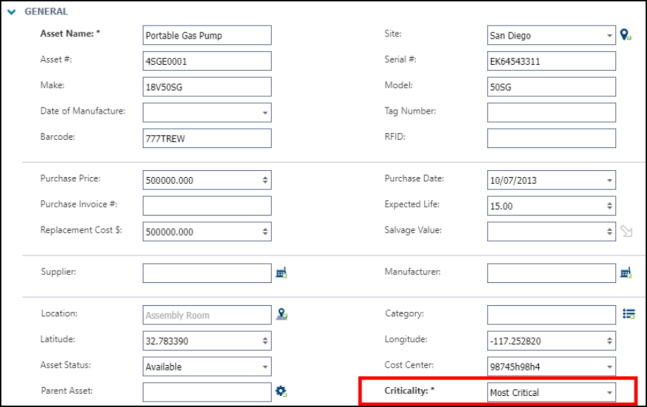Click the Replacement Cost stepper arrows

(x=265, y=232)
